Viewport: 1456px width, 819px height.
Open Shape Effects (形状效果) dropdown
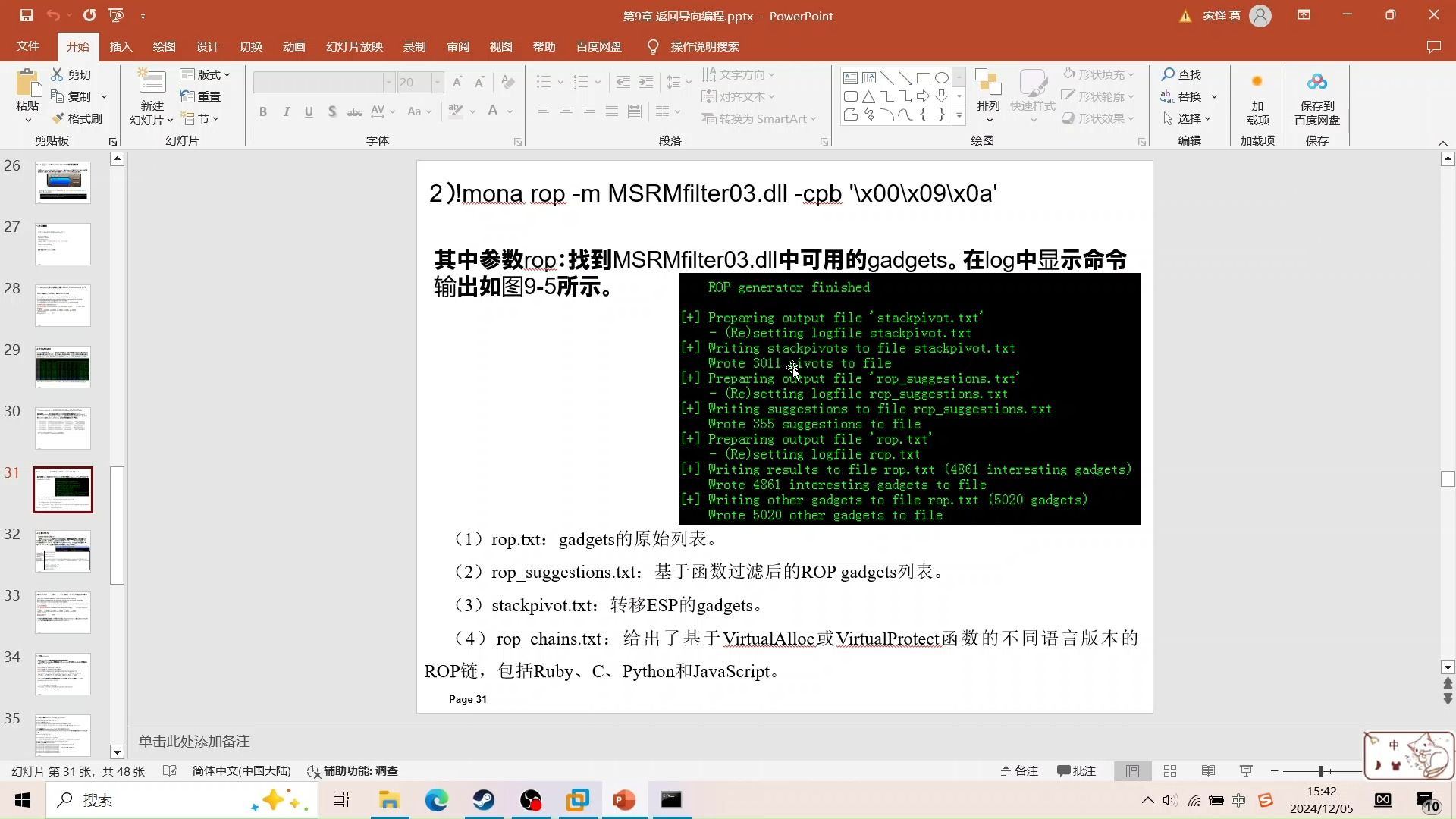(1098, 118)
